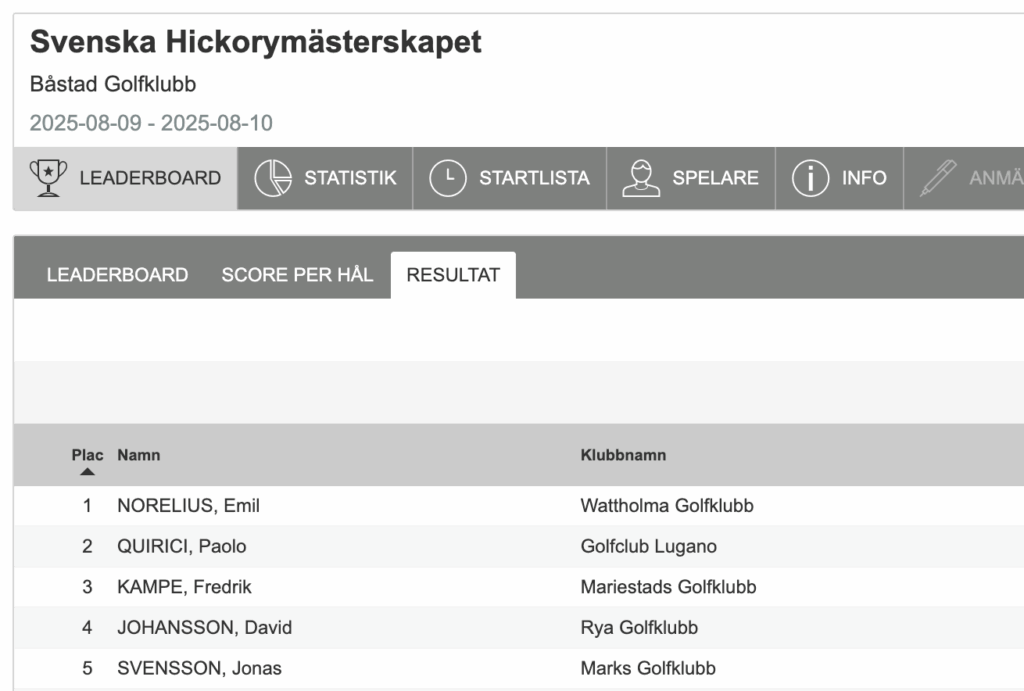Sort by the Namn column header
Screen dimensions: 1024x691
pyautogui.click(x=138, y=455)
